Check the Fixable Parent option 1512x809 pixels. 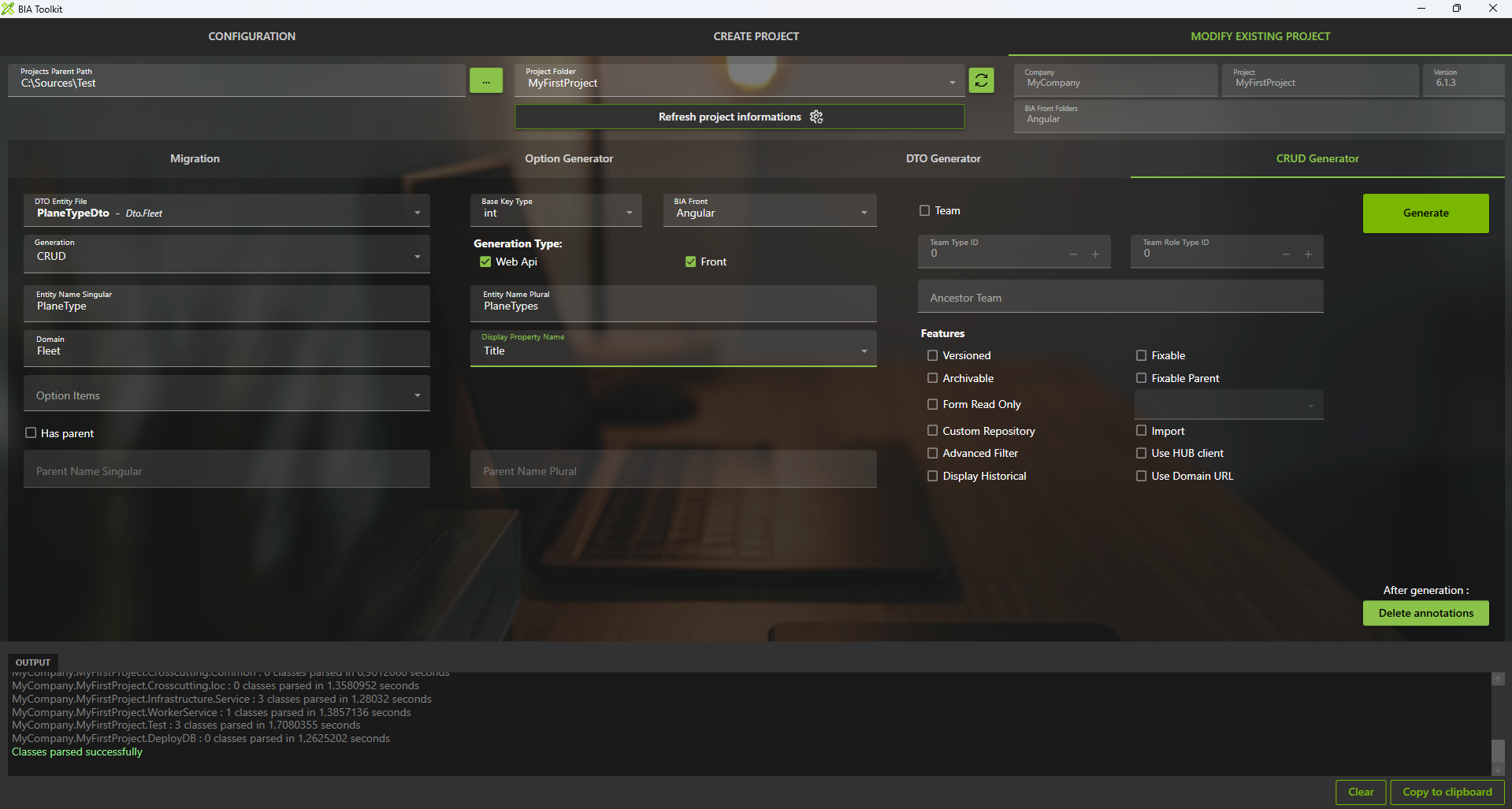(x=1141, y=378)
